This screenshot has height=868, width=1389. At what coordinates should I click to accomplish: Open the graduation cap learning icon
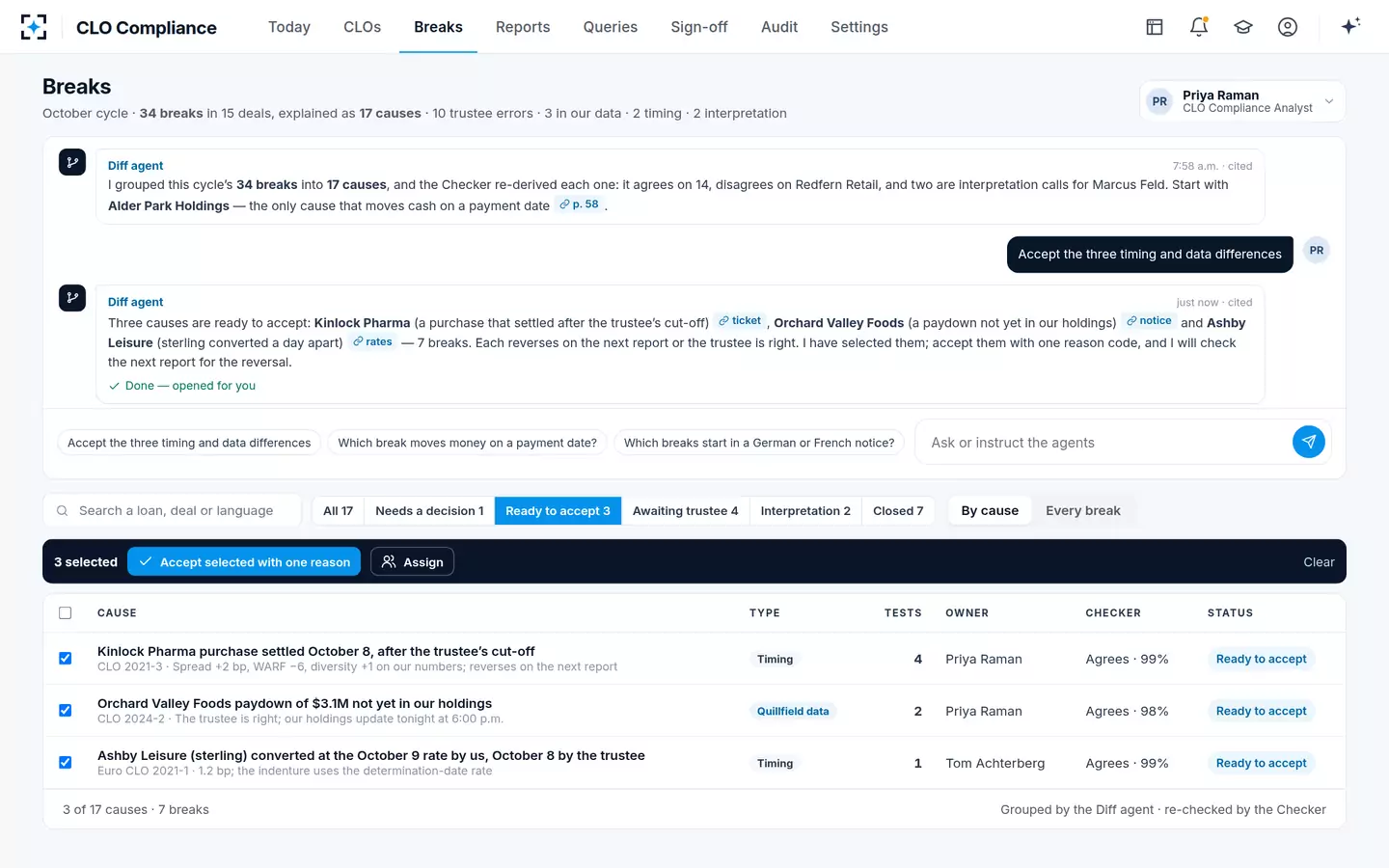(1243, 27)
